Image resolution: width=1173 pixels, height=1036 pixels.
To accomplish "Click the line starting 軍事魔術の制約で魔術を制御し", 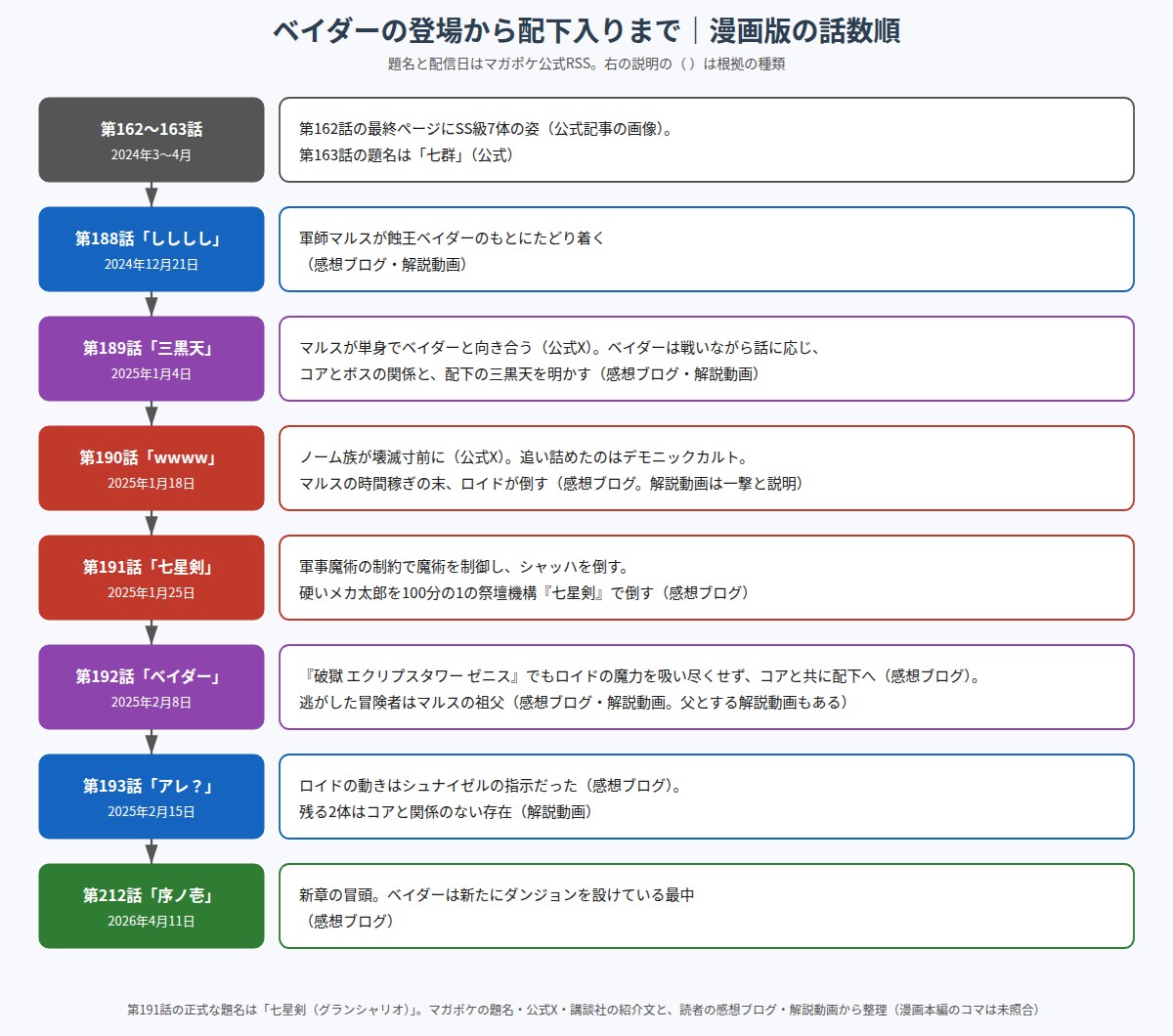I will [x=464, y=566].
